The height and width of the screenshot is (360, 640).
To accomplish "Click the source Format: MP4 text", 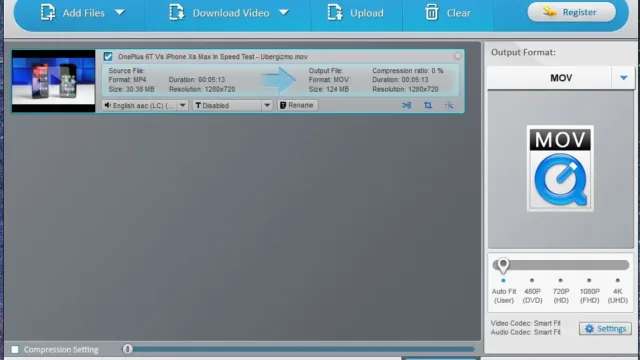I will [x=127, y=80].
